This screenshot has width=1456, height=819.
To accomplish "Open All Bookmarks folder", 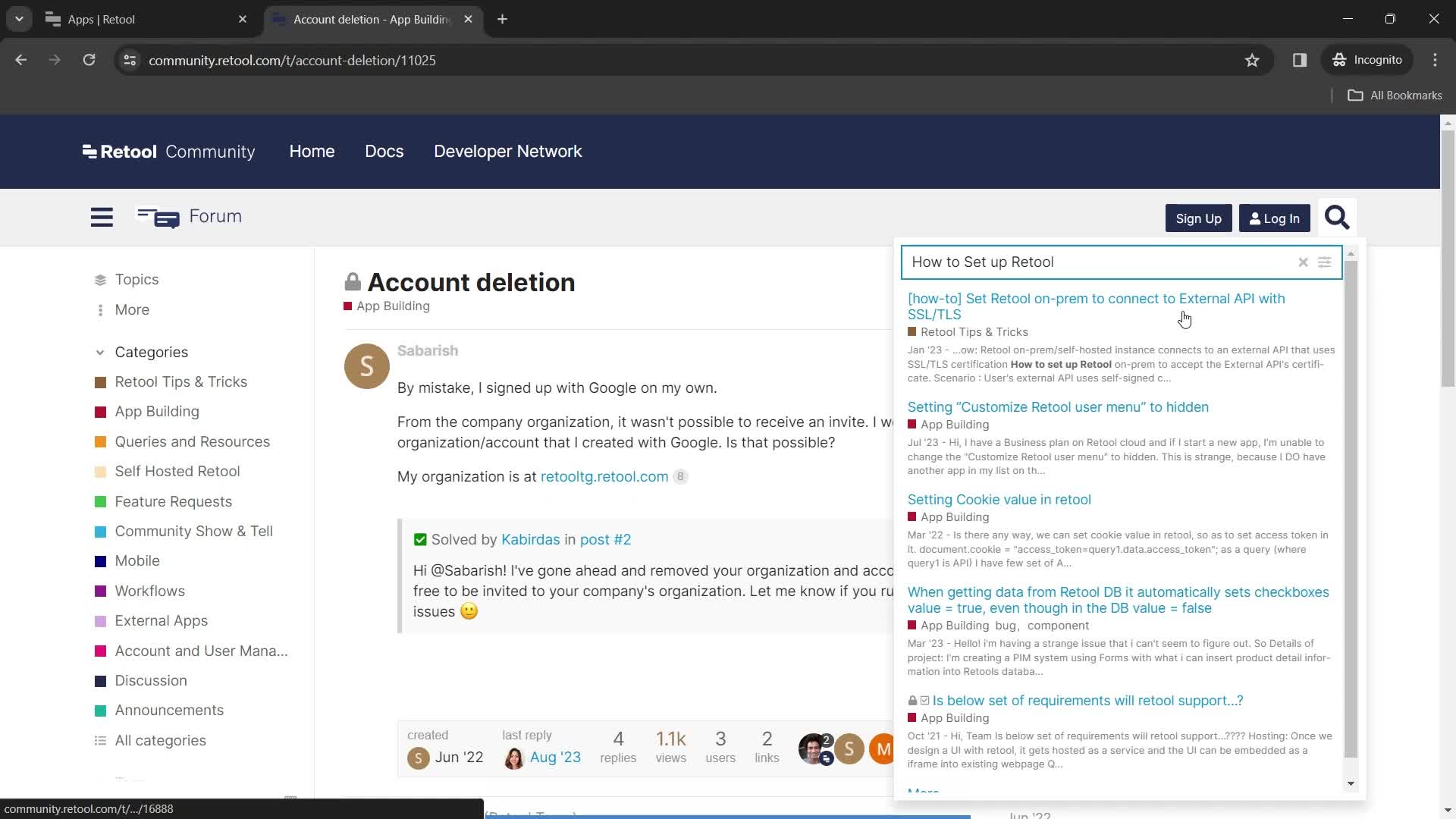I will (x=1395, y=96).
